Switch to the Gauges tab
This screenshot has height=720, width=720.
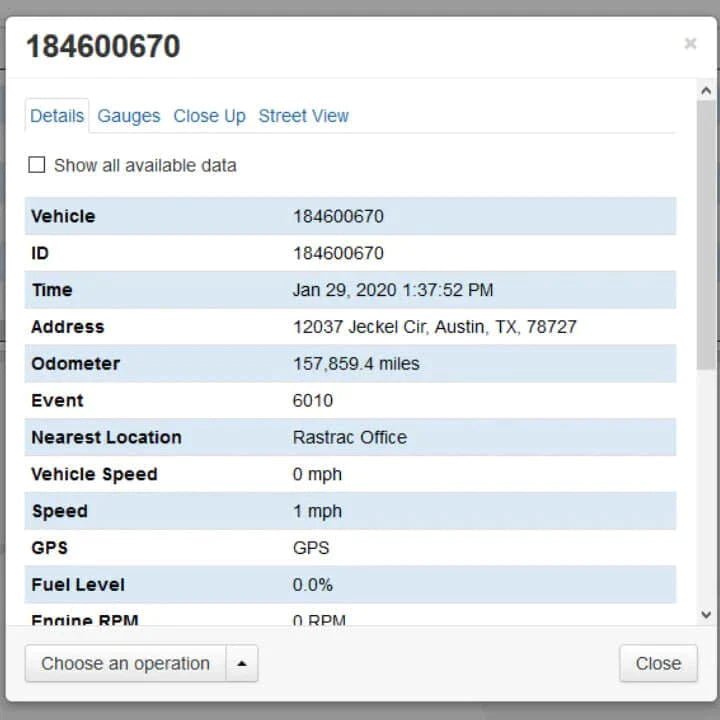pyautogui.click(x=128, y=116)
